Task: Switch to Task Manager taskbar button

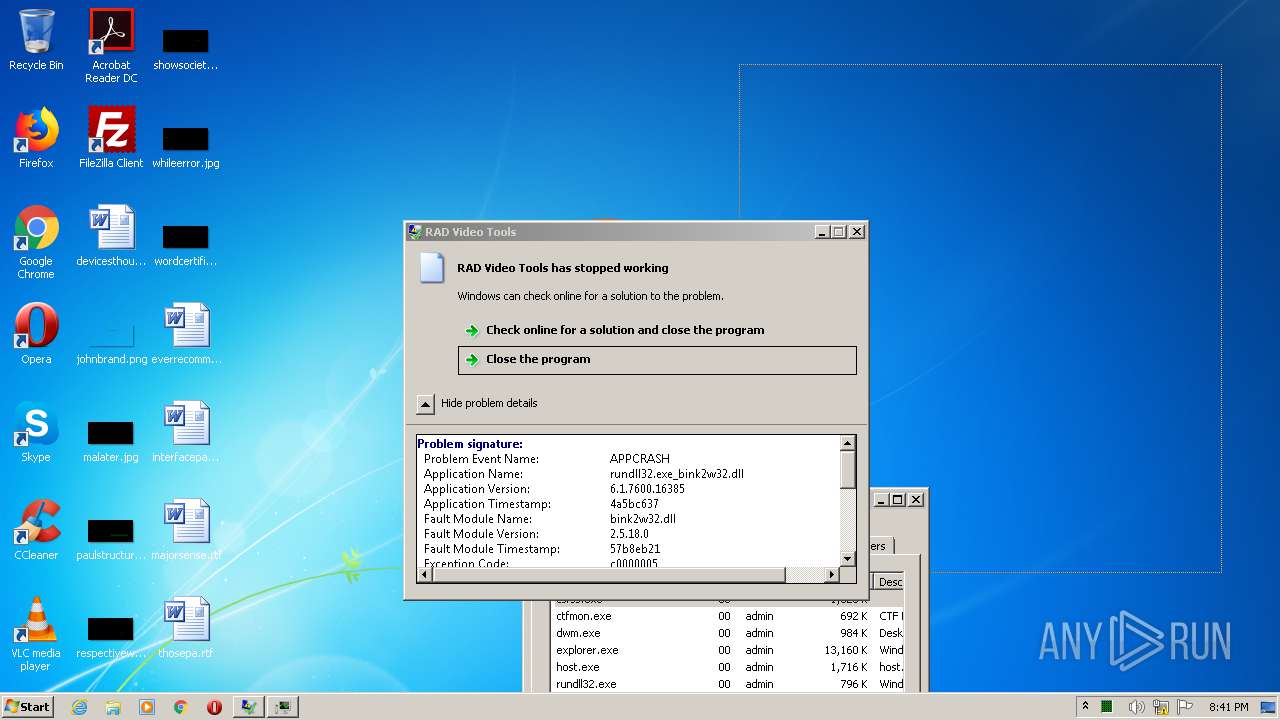Action: pyautogui.click(x=283, y=707)
